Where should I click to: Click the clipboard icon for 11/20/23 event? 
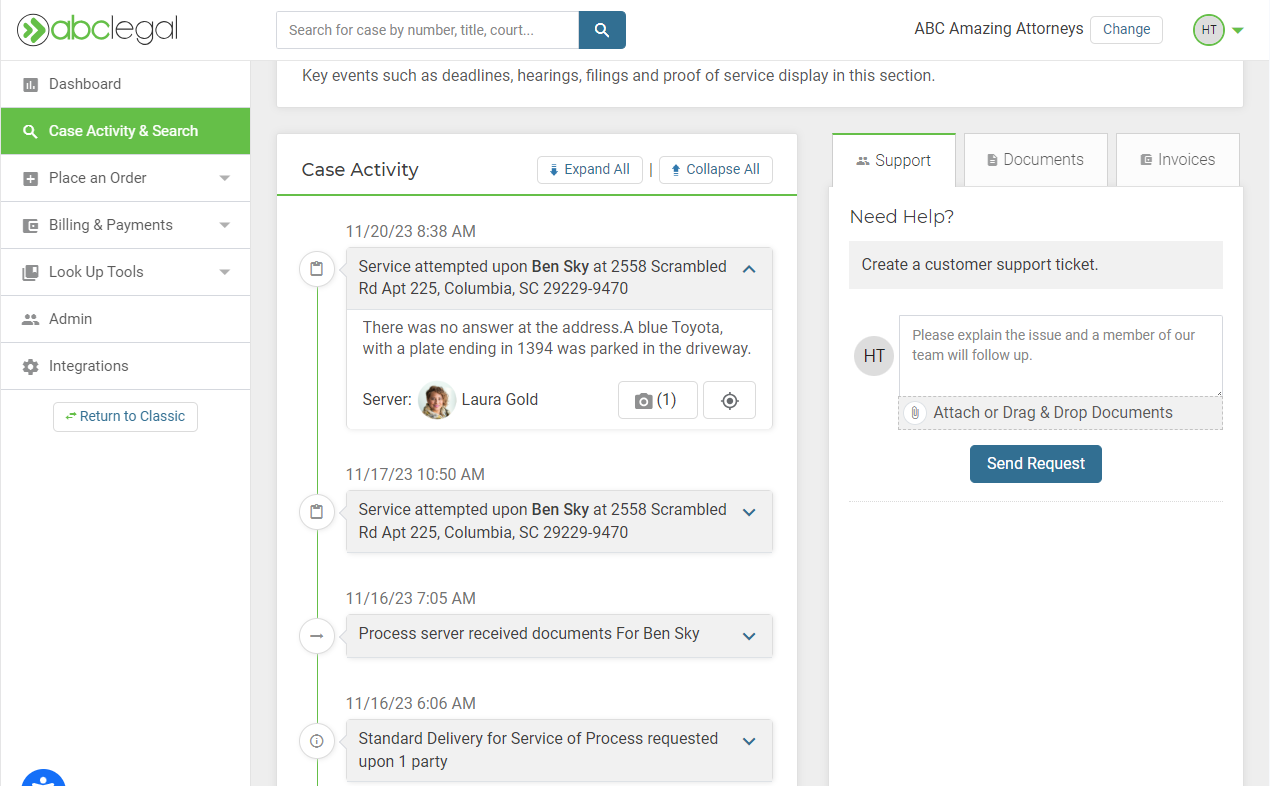pos(317,269)
